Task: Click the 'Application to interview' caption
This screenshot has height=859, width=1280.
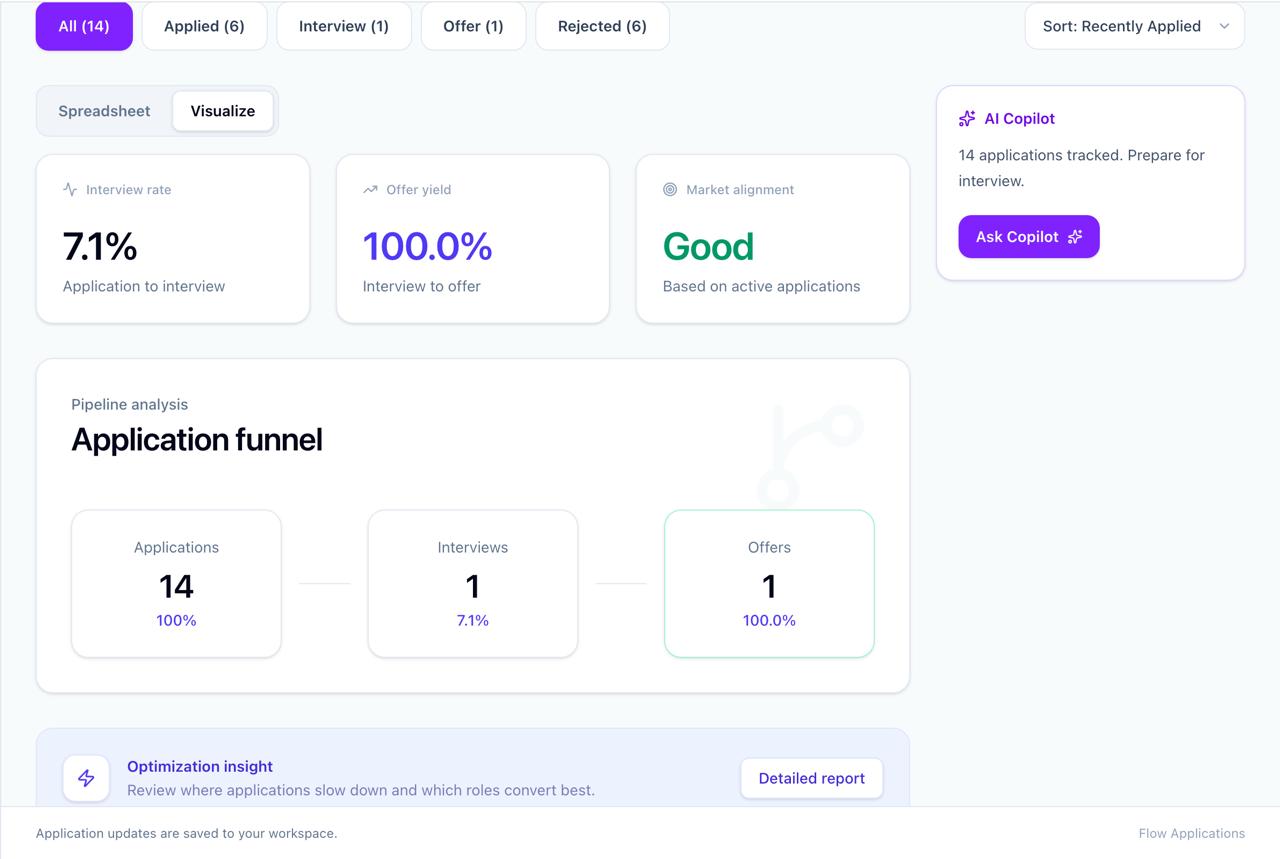Action: (x=144, y=286)
